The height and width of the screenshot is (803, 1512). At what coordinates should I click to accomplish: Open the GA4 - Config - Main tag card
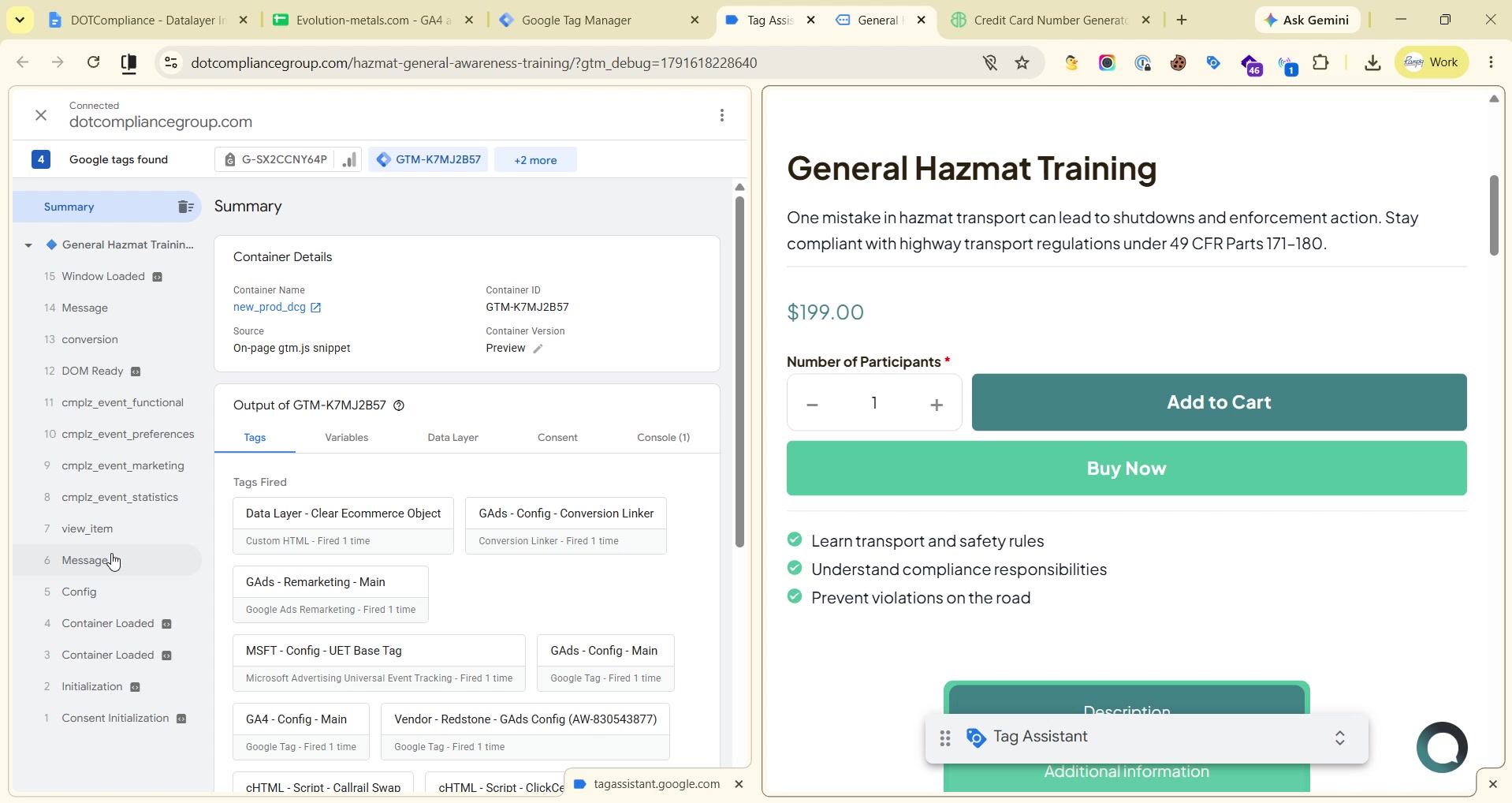click(x=301, y=731)
